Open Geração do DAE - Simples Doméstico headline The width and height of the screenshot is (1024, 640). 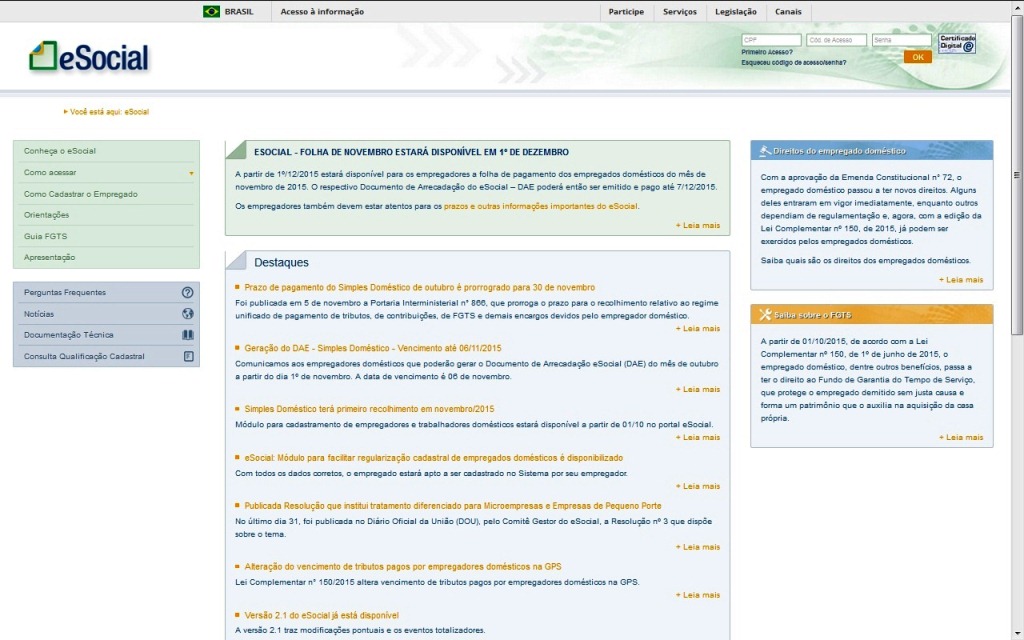[373, 348]
